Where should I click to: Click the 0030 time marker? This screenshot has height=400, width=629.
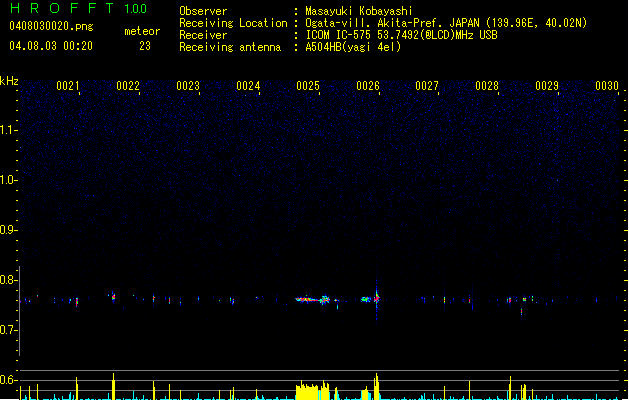pos(607,86)
